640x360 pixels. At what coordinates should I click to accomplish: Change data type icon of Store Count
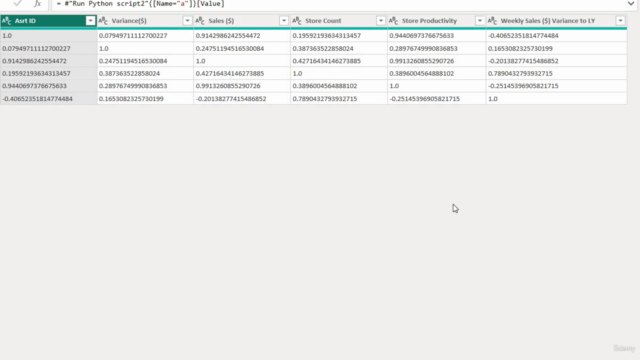point(297,21)
